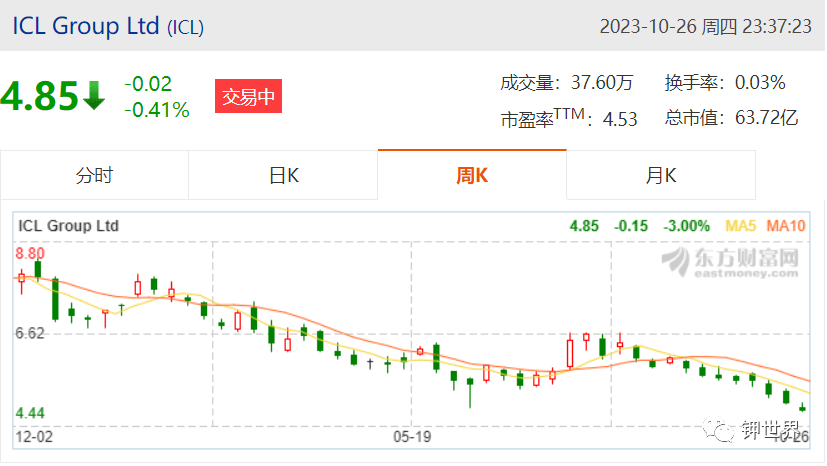This screenshot has height=466, width=827.
Task: Select the 周K weekly chart tab
Action: [x=472, y=176]
